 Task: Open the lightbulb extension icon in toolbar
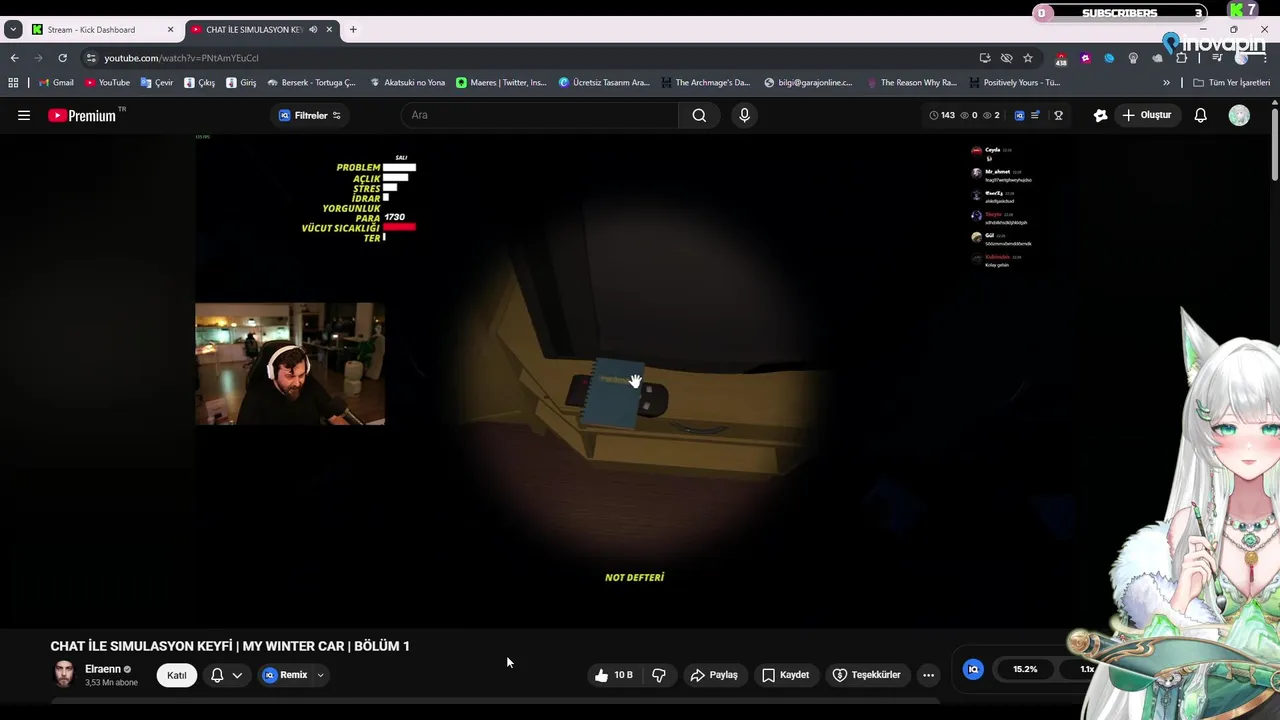pos(1133,58)
